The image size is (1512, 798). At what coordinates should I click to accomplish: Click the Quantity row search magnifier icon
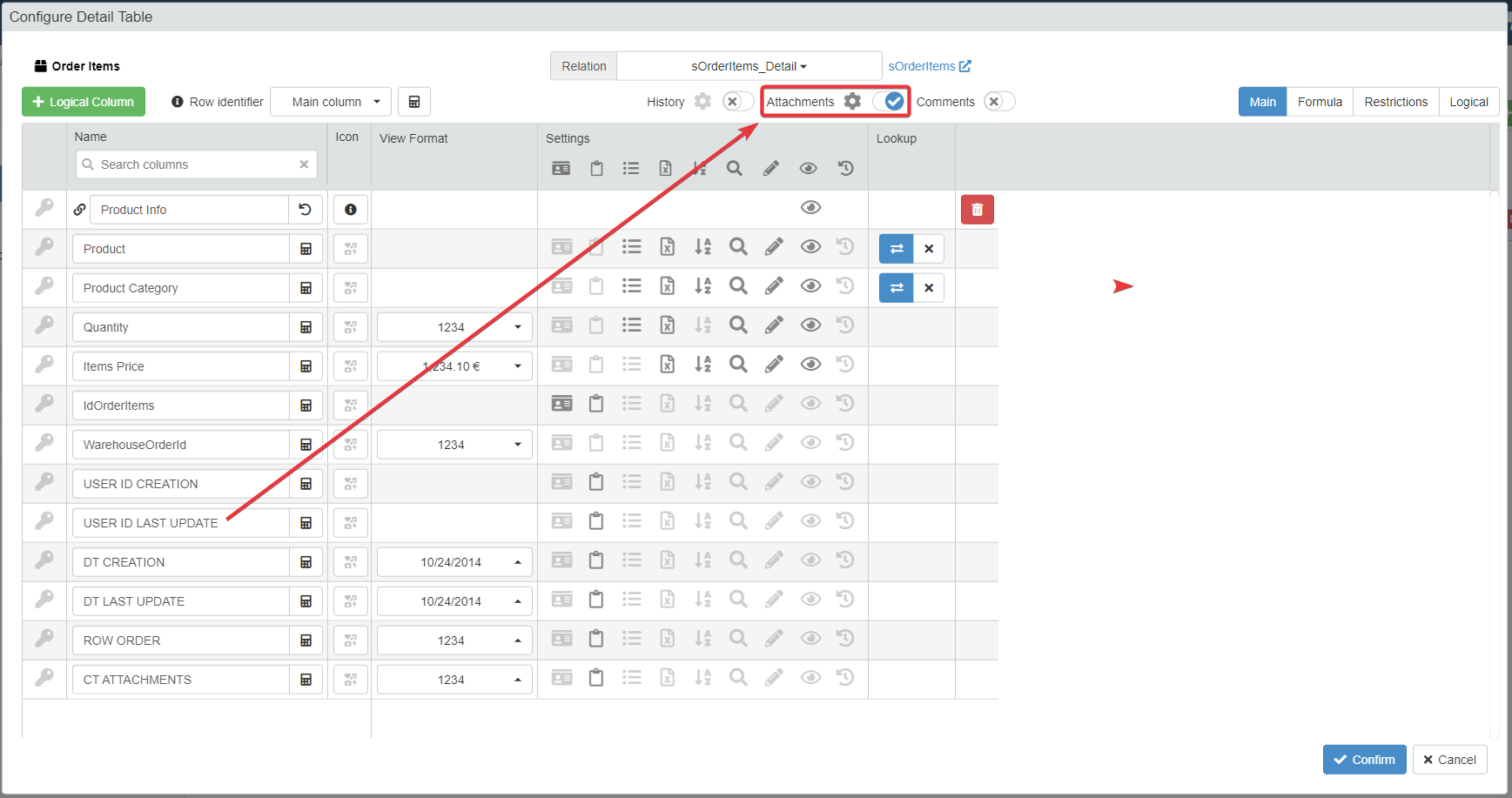point(738,325)
